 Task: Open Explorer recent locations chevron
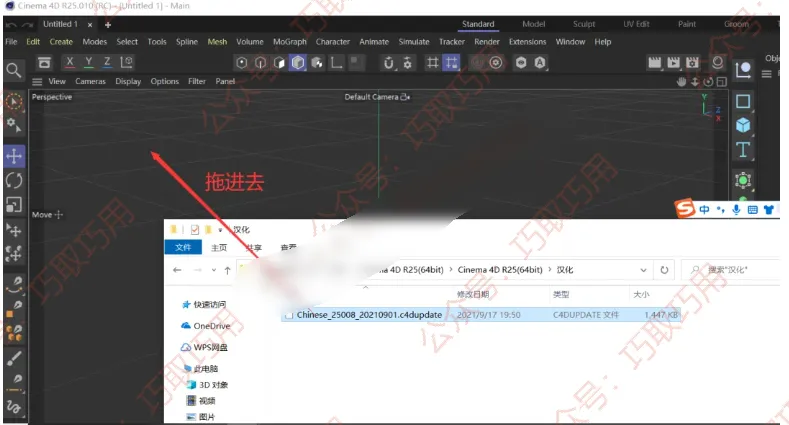pyautogui.click(x=214, y=270)
